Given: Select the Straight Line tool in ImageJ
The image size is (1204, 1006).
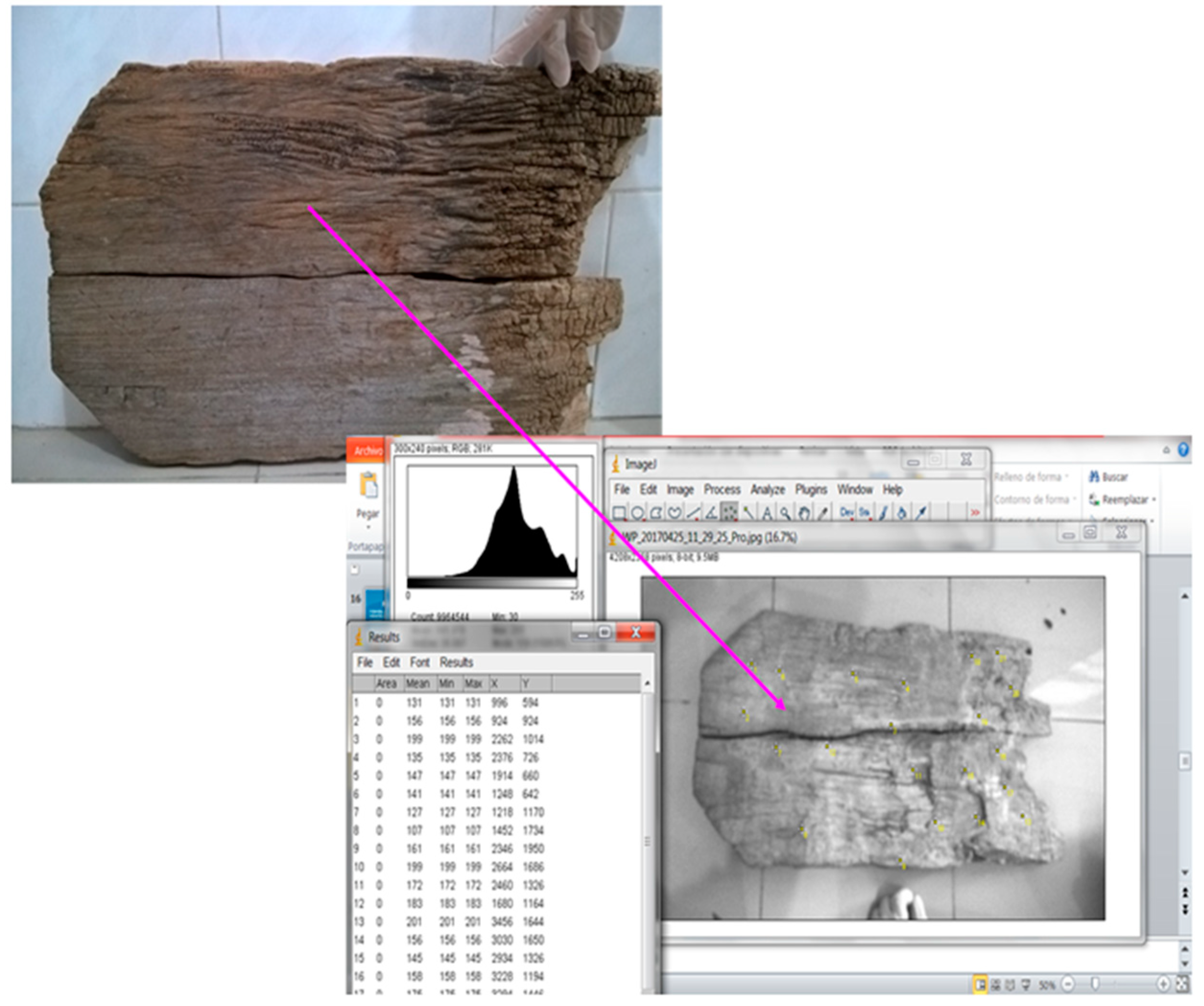Looking at the screenshot, I should coord(693,513).
